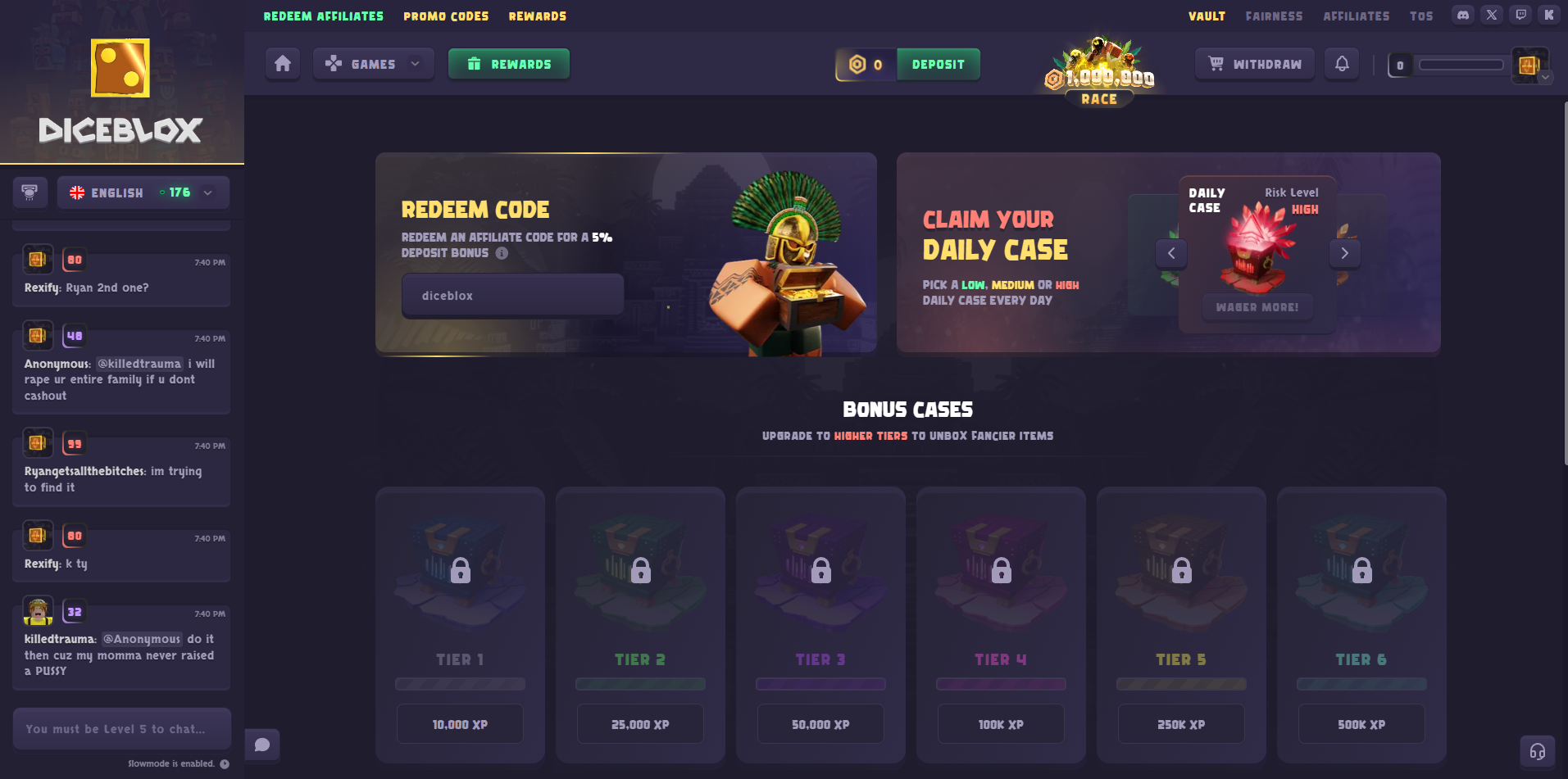Click the chat rain icon beside English

(x=30, y=192)
